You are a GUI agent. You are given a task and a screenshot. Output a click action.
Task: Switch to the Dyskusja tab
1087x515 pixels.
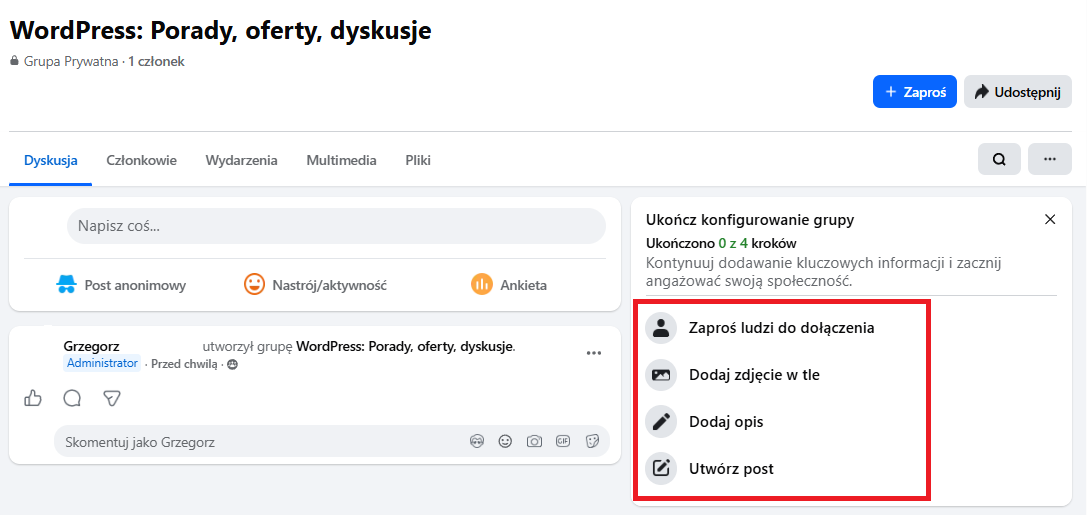click(51, 161)
